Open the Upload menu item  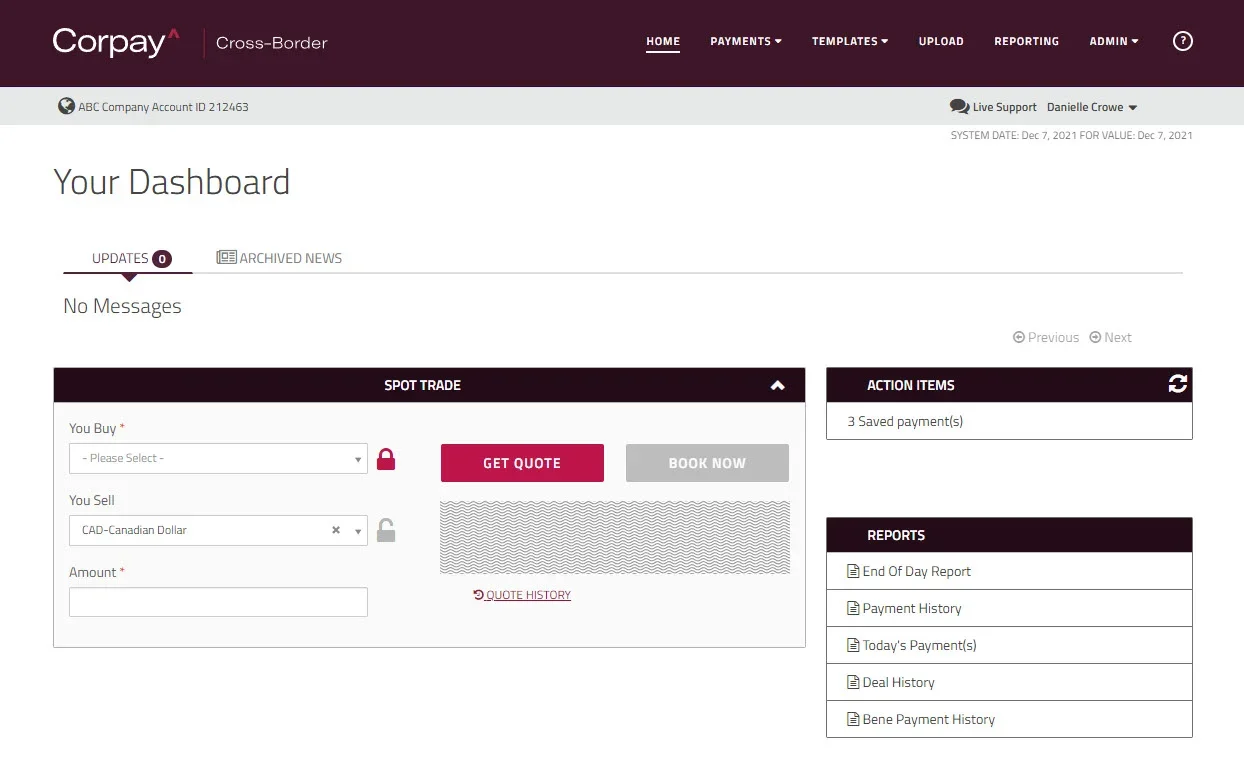941,41
